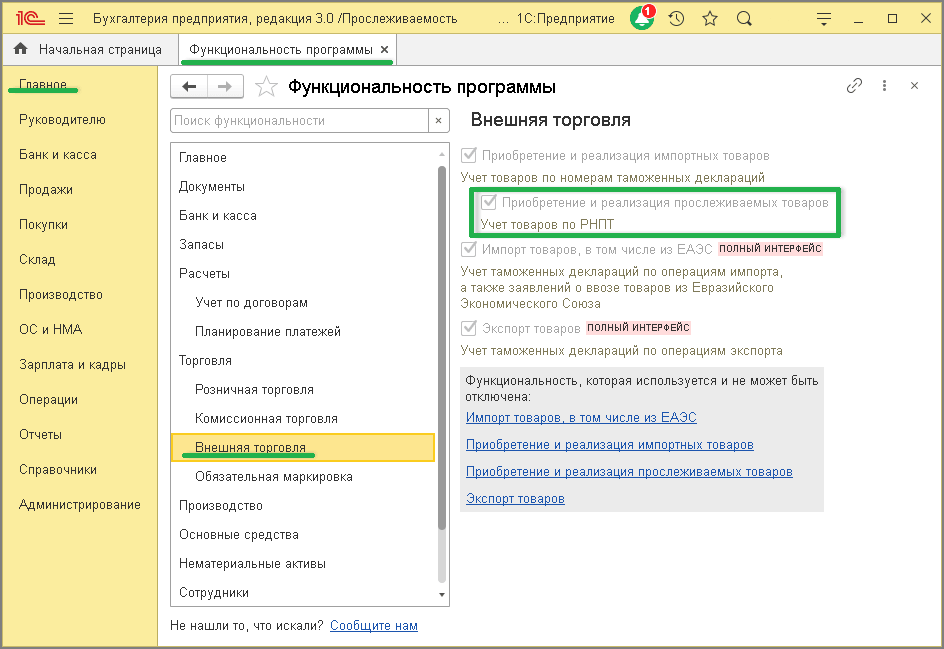Image resolution: width=944 pixels, height=649 pixels.
Task: Open the Банк и касса section
Action: click(x=57, y=155)
